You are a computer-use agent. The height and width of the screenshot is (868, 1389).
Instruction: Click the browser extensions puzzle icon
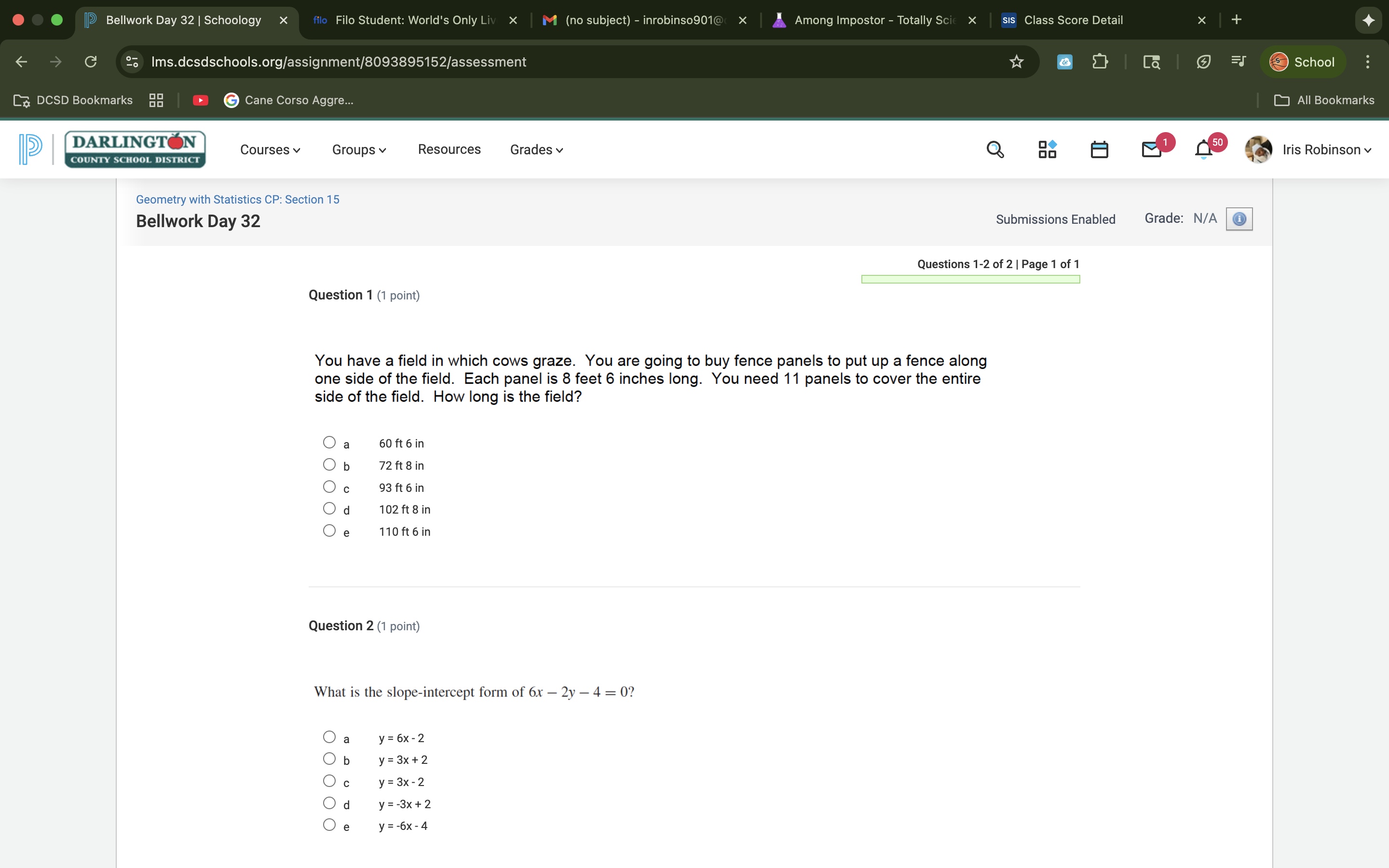tap(1100, 61)
